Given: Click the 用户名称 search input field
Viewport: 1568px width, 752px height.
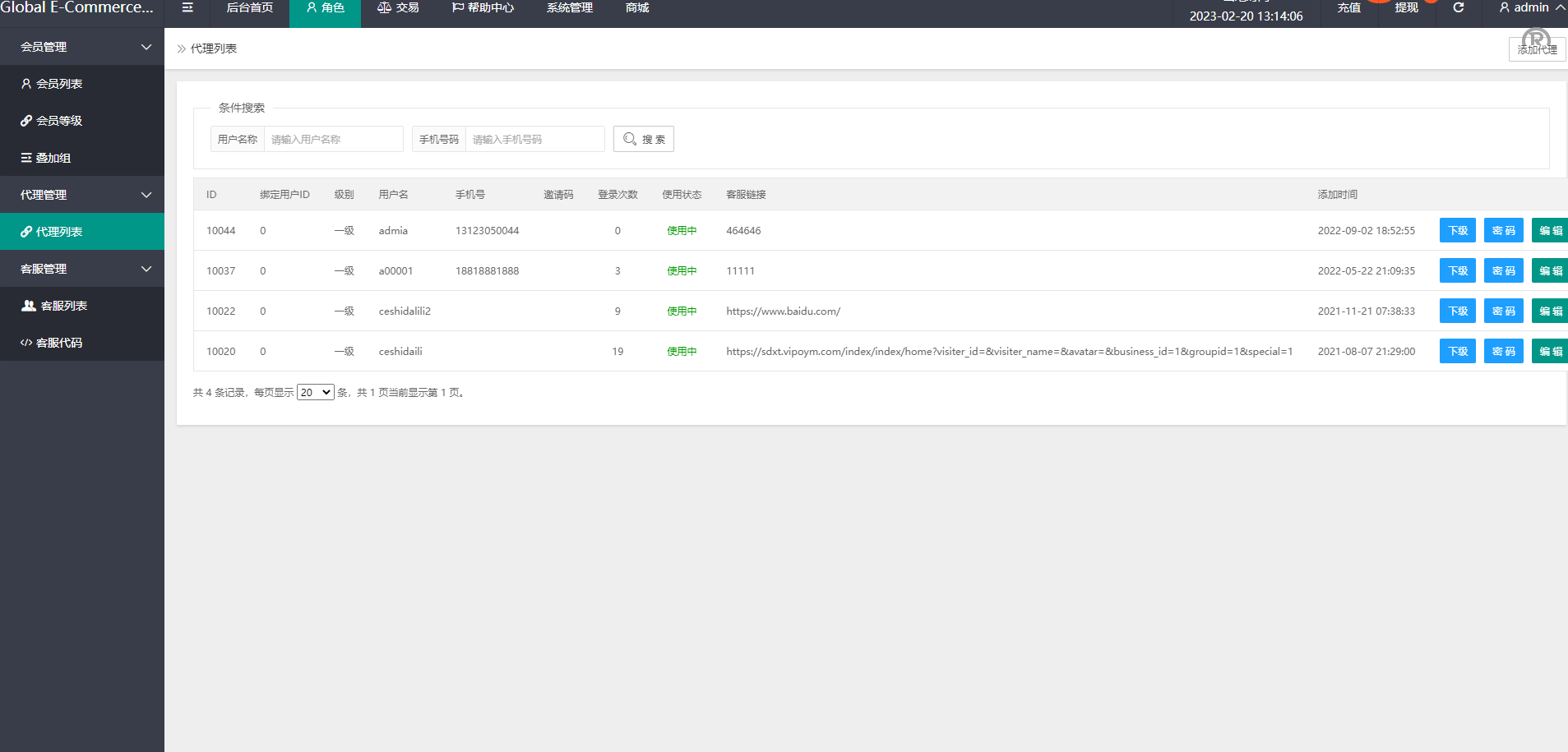Looking at the screenshot, I should (333, 139).
